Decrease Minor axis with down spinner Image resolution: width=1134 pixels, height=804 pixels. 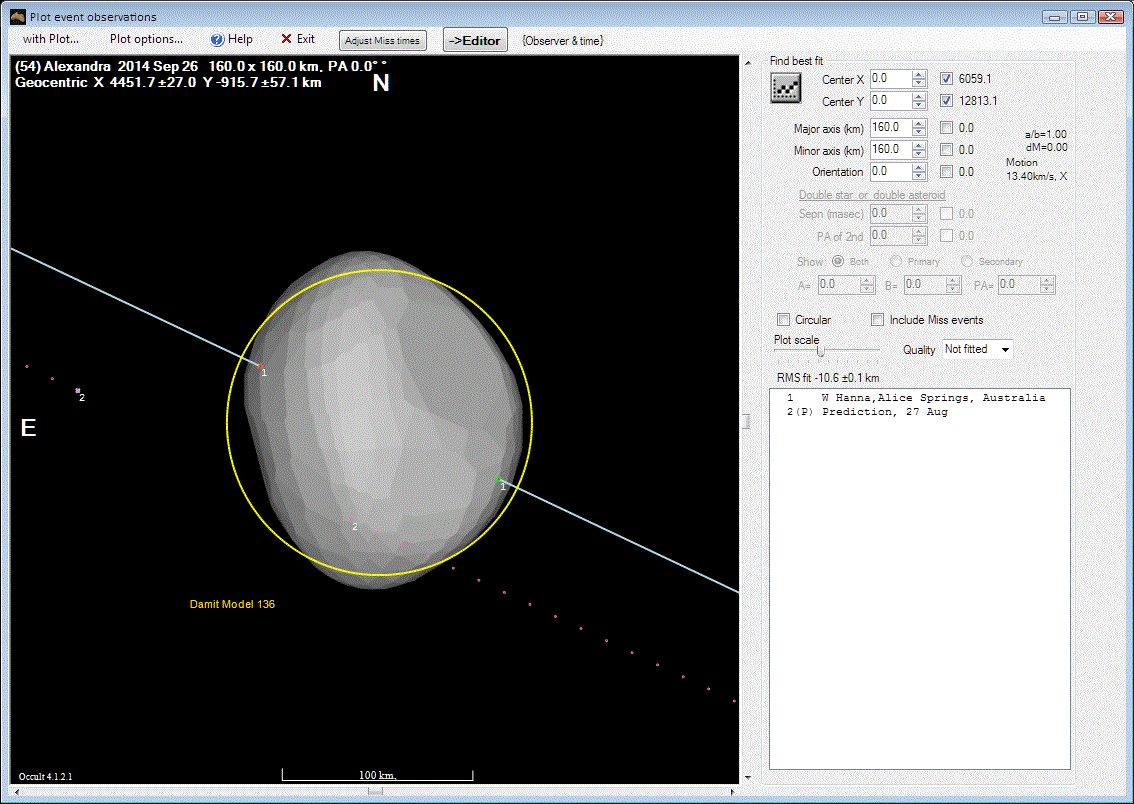(x=918, y=154)
